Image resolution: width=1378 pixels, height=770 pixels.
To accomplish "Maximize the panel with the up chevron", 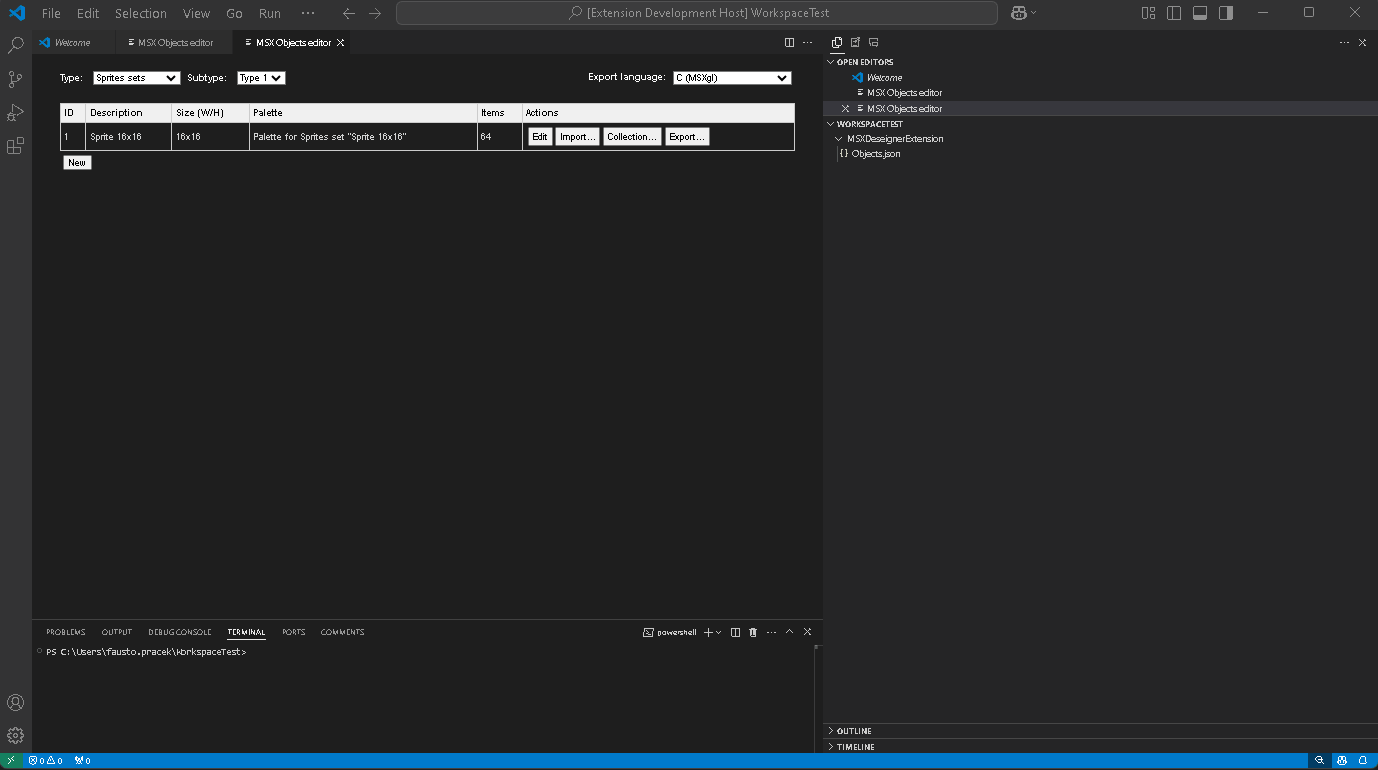I will 789,632.
